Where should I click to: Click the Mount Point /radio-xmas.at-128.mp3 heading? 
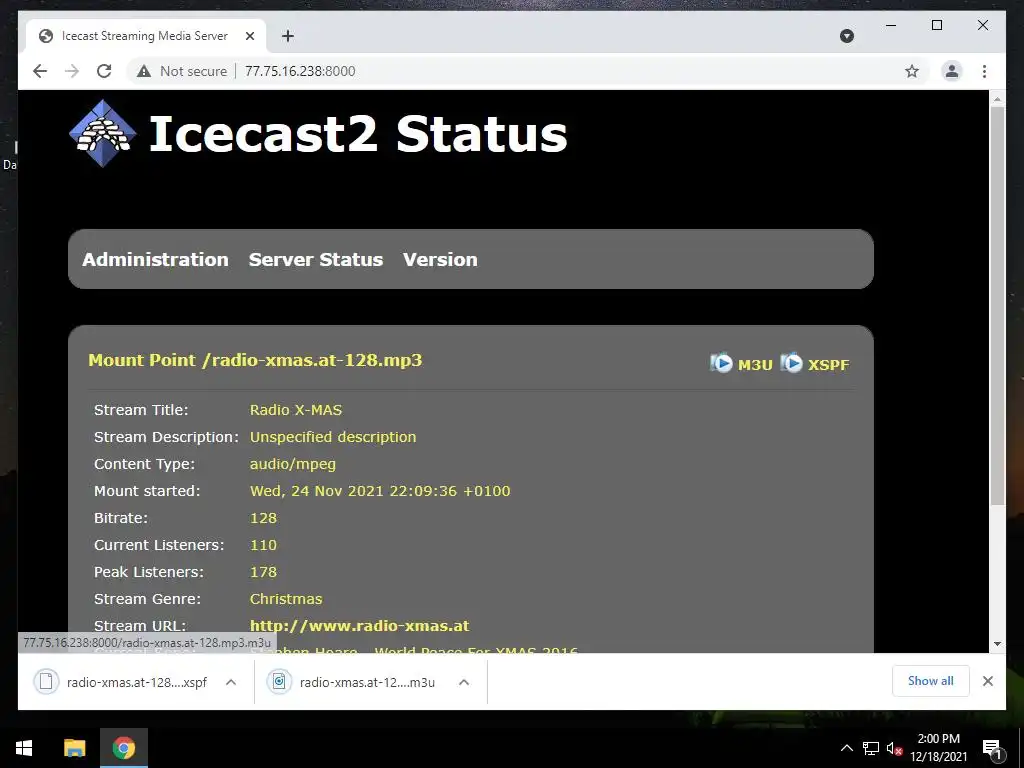[255, 360]
